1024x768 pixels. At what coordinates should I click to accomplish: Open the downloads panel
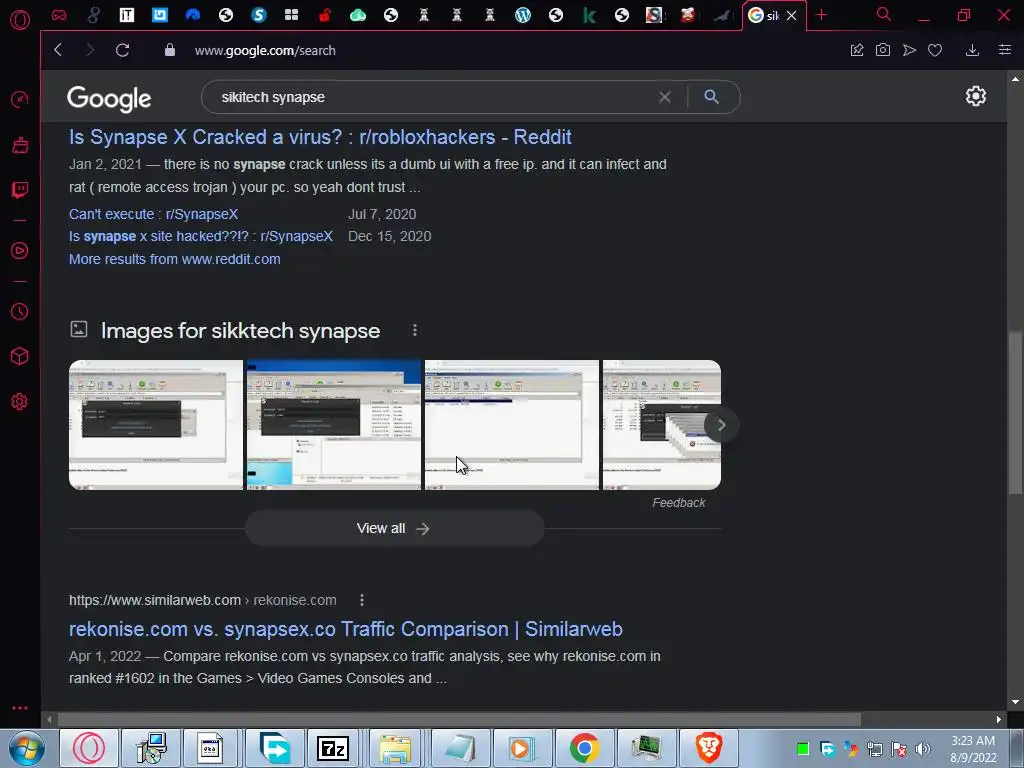(x=972, y=50)
